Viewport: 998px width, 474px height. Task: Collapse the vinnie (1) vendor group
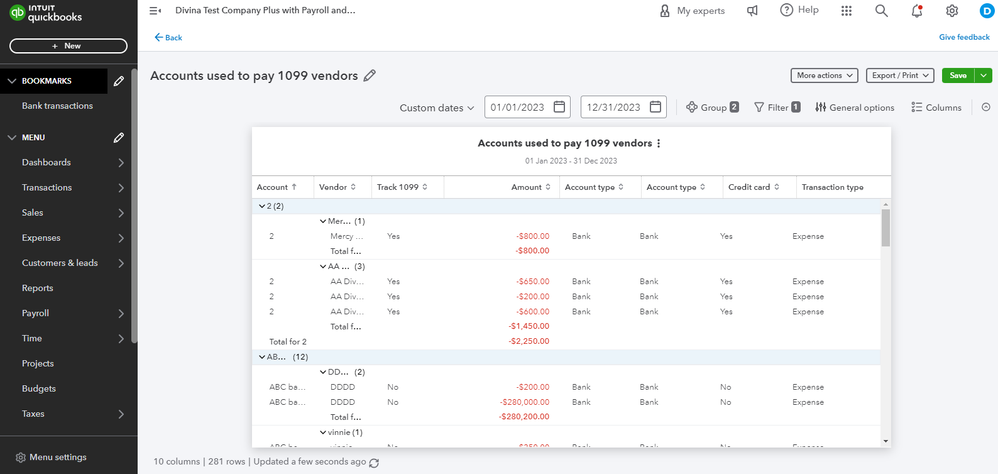[x=323, y=433]
